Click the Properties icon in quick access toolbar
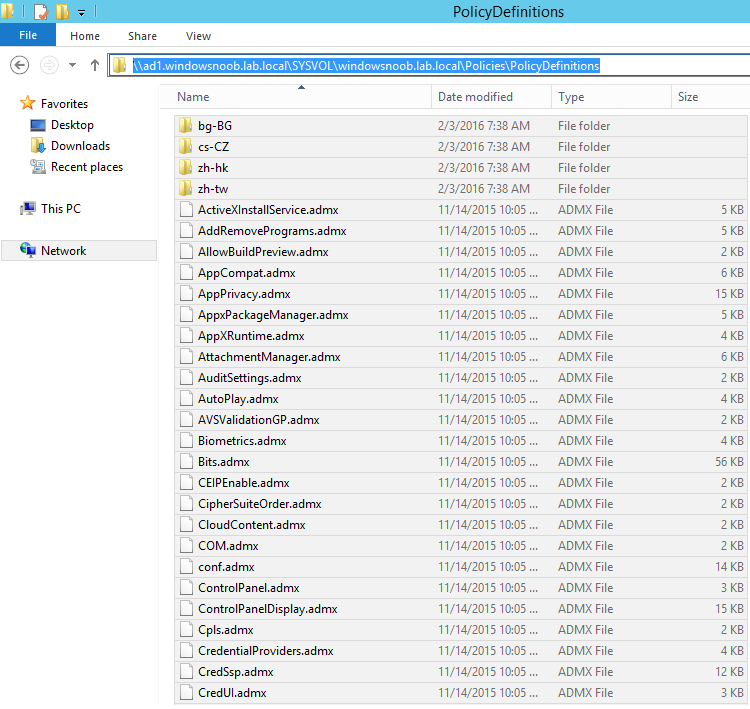 (x=41, y=11)
